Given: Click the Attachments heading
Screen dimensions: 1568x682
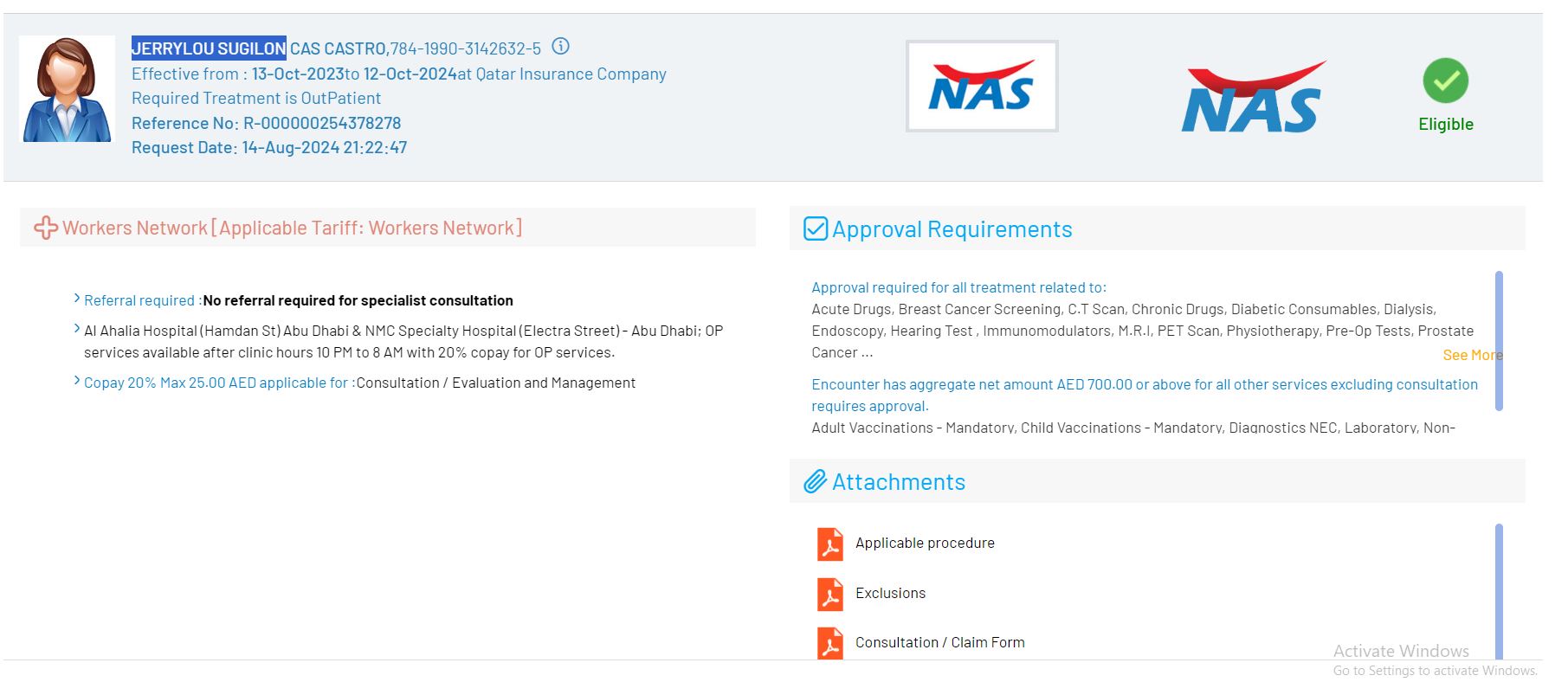Looking at the screenshot, I should tap(899, 482).
